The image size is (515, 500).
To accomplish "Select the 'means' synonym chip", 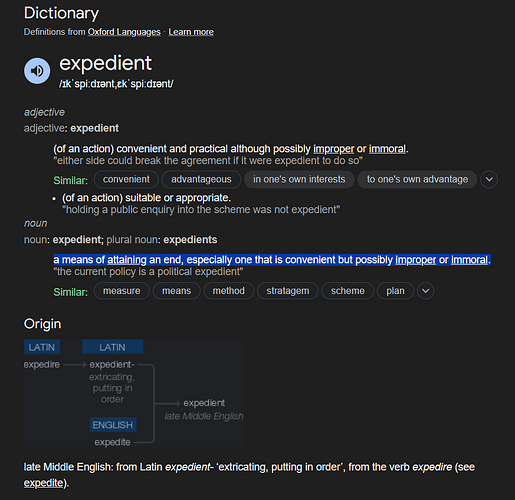I will [177, 291].
